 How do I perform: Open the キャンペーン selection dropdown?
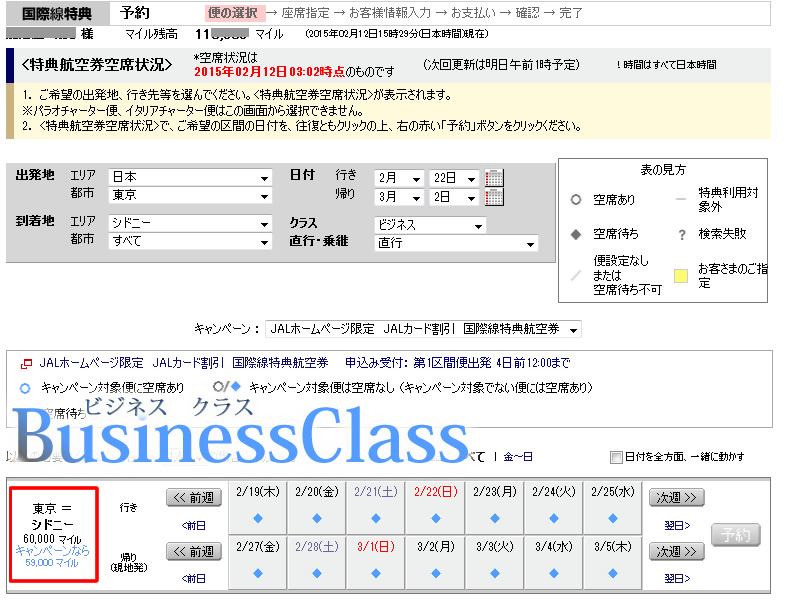[x=423, y=329]
